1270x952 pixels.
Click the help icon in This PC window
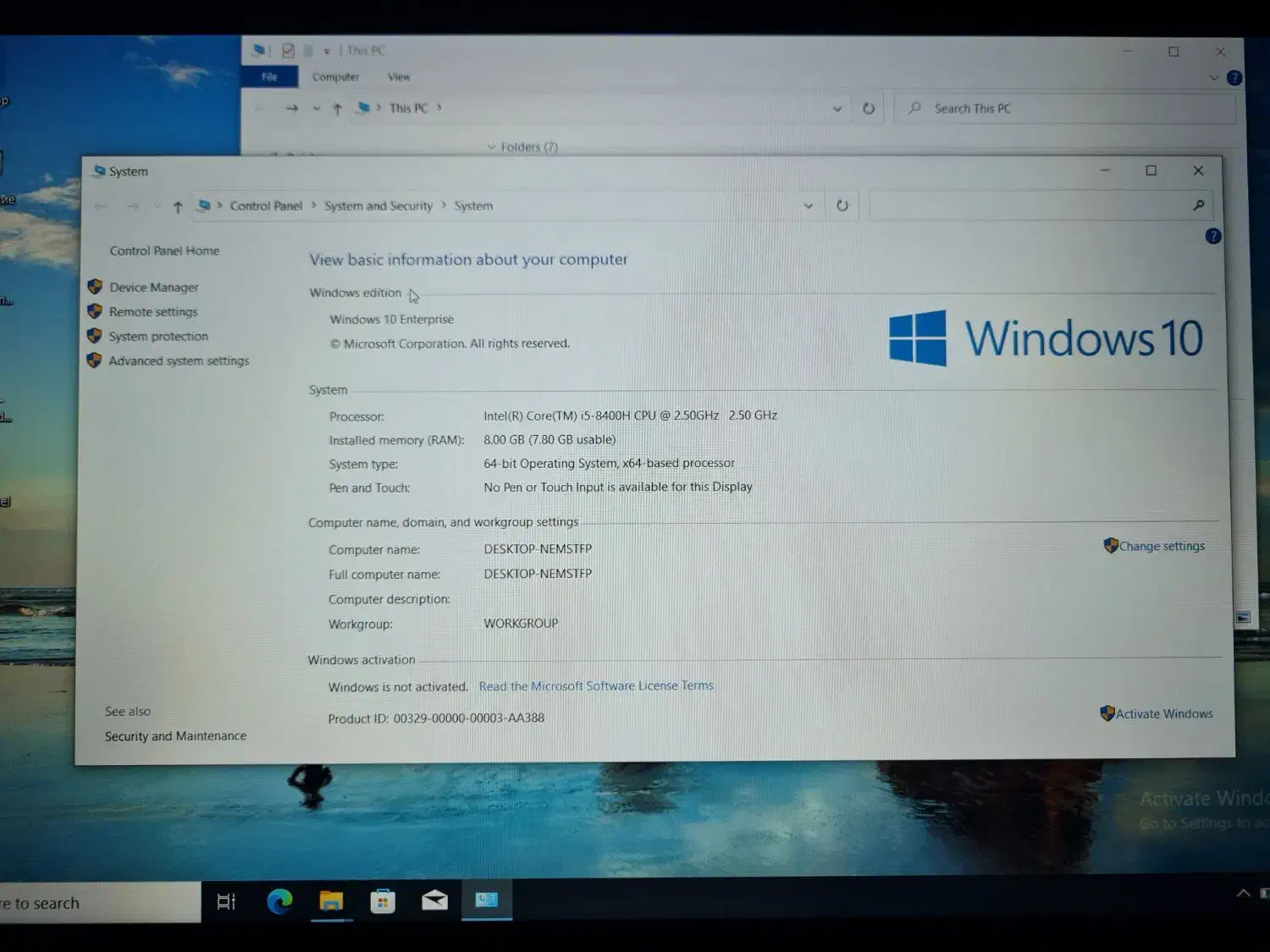pos(1234,78)
